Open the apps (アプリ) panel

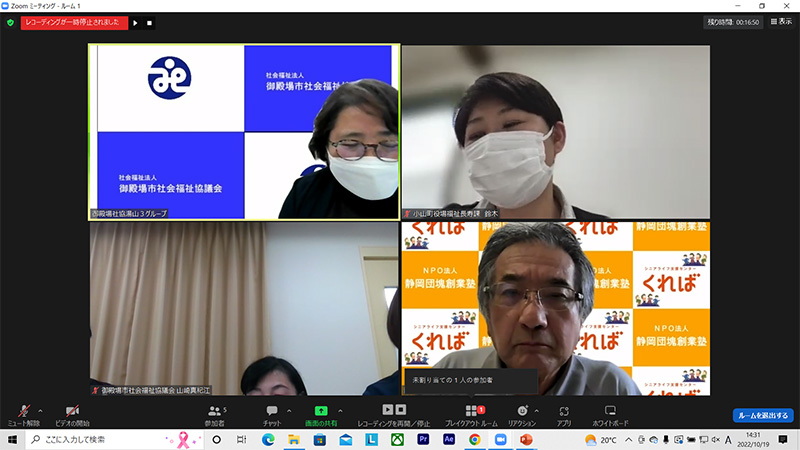click(564, 414)
